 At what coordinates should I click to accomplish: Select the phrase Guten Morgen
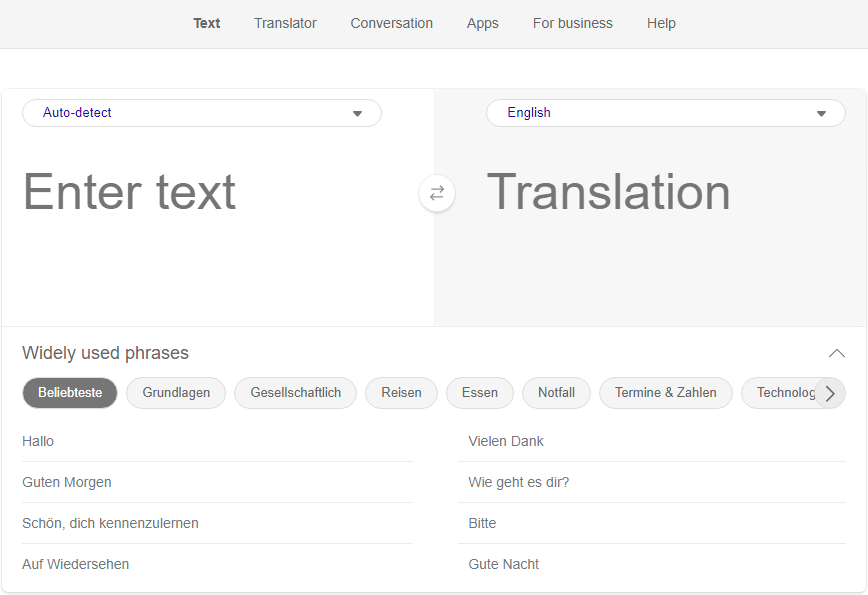pyautogui.click(x=67, y=482)
